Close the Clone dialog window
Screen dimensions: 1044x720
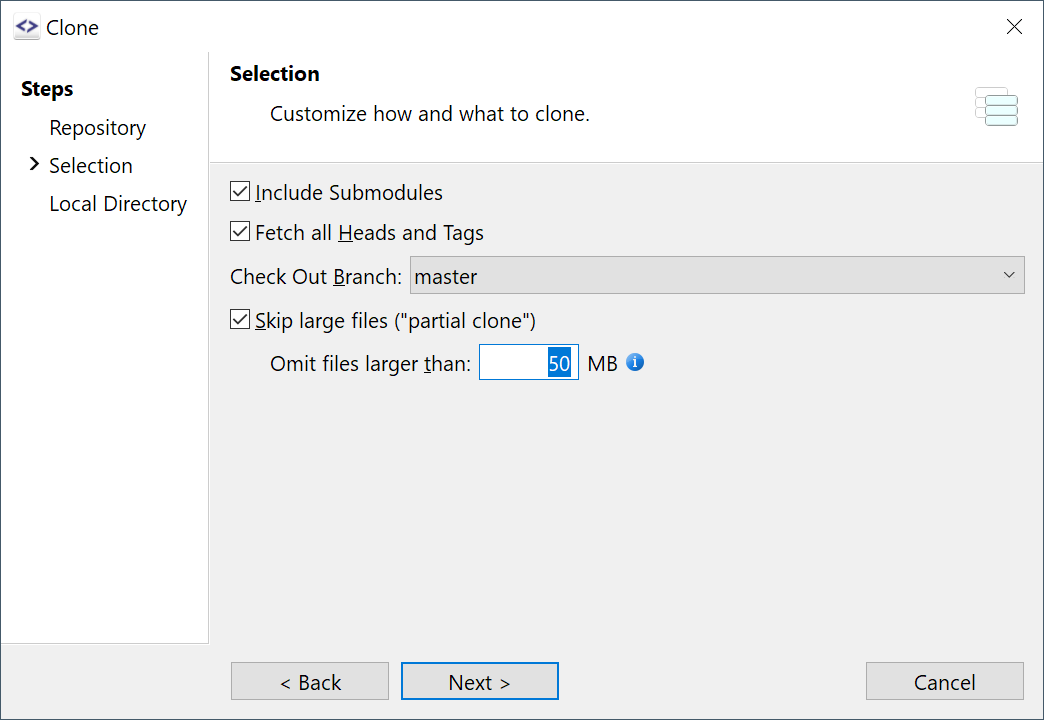click(1014, 27)
